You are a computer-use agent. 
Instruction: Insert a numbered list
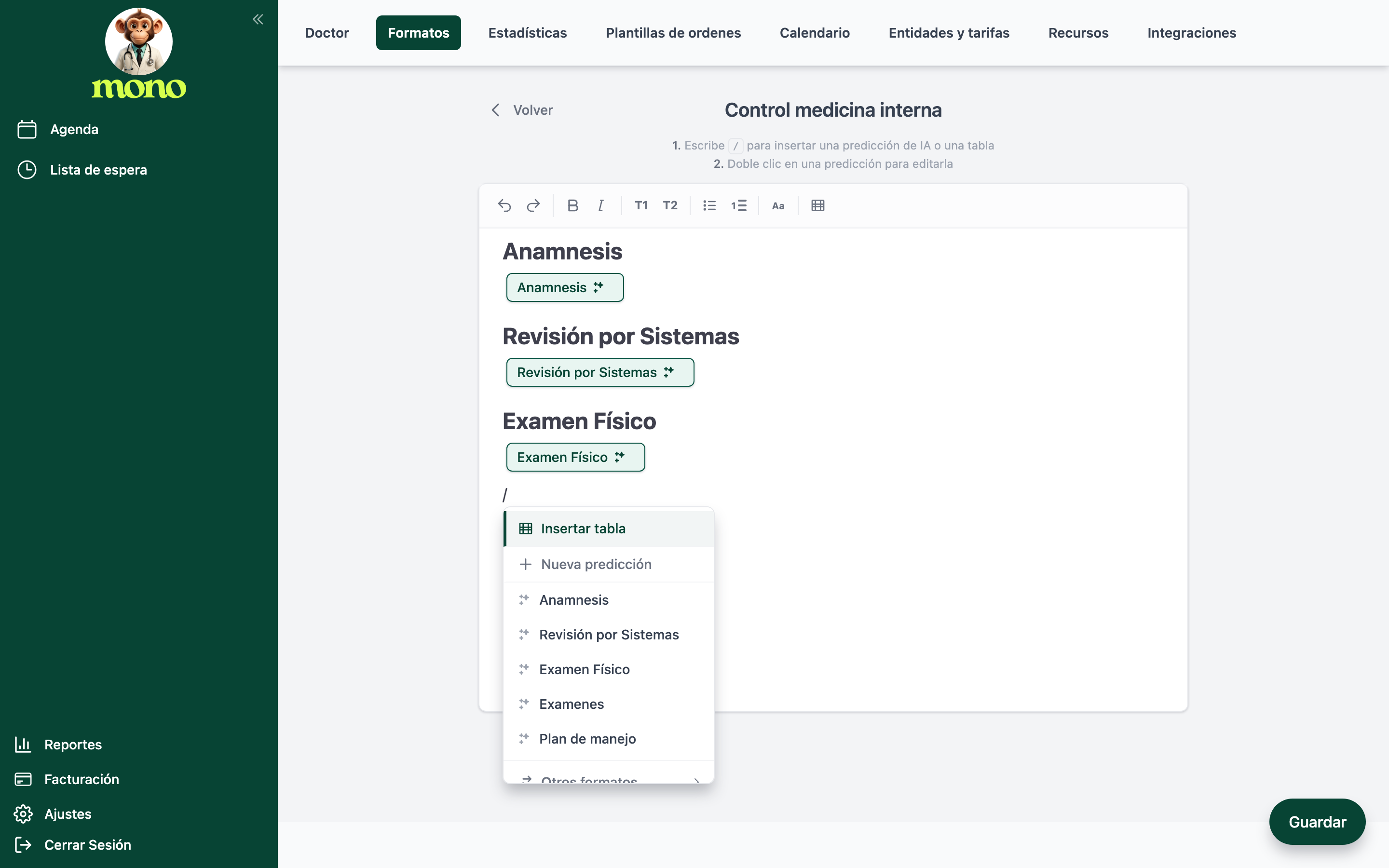[x=739, y=205]
